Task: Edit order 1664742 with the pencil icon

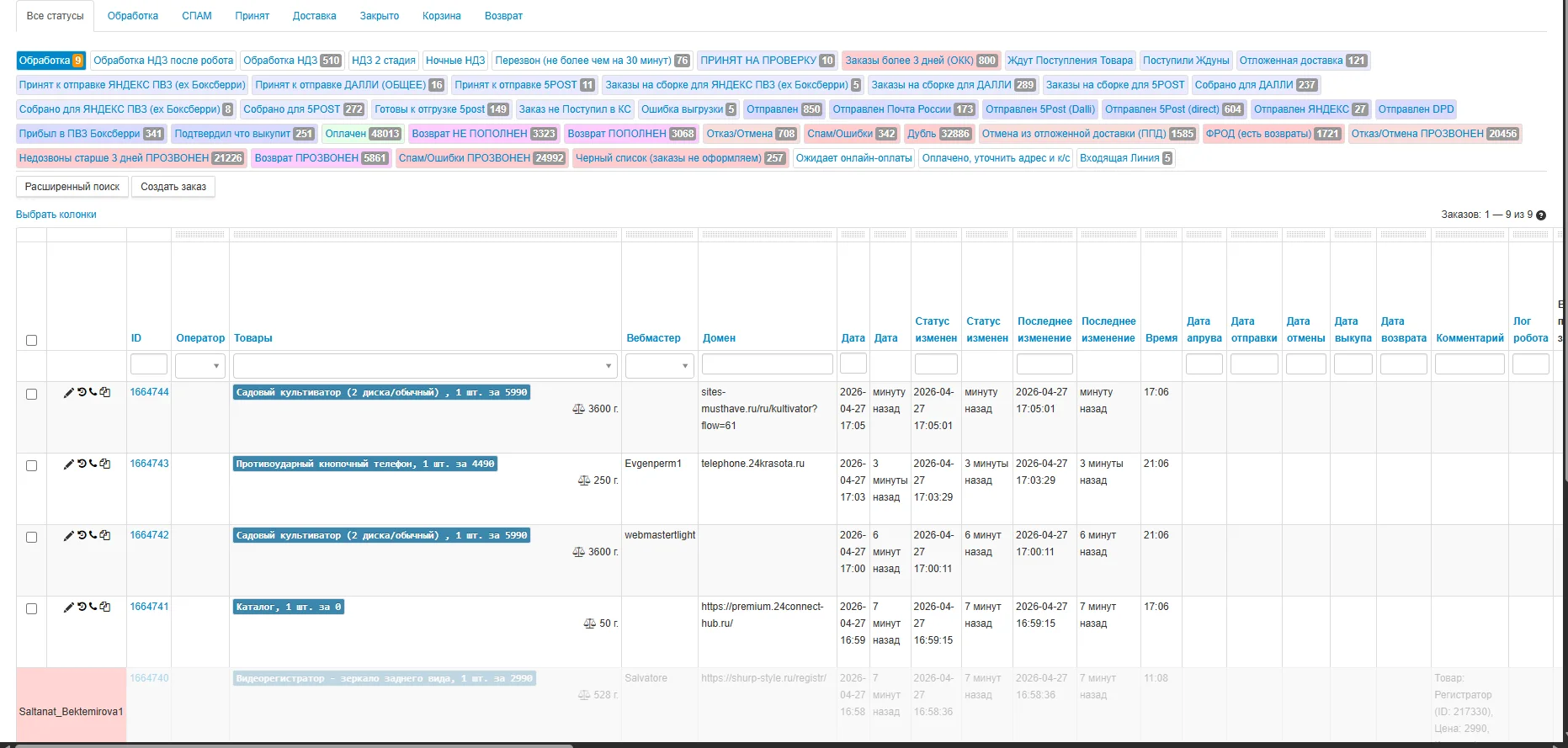Action: pyautogui.click(x=69, y=536)
